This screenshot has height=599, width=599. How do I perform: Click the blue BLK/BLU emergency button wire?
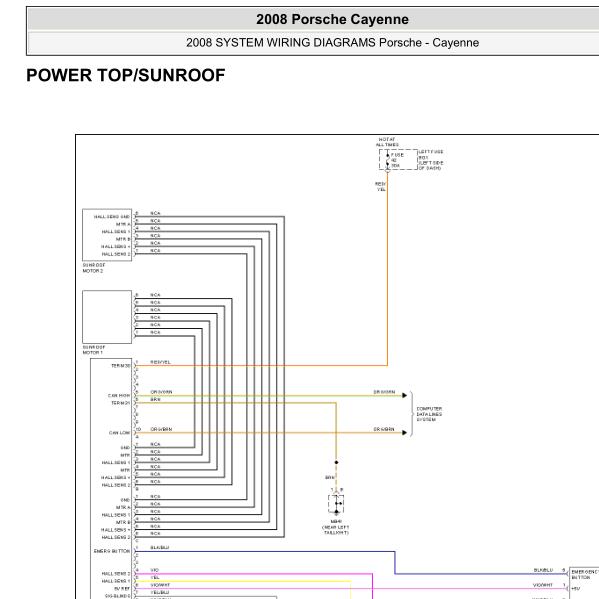395,562
